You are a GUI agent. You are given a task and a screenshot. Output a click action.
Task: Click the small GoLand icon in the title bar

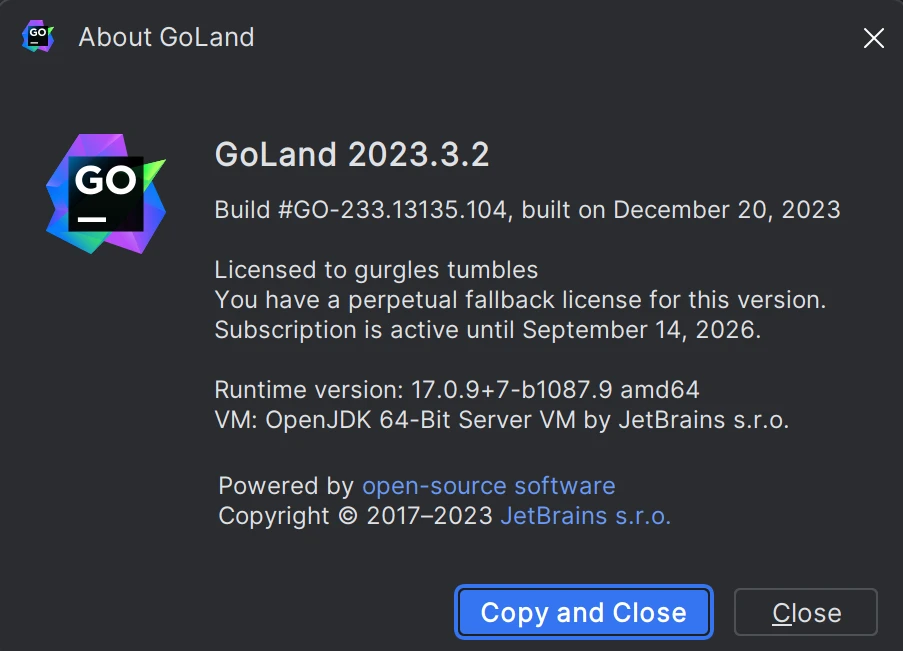[x=38, y=36]
